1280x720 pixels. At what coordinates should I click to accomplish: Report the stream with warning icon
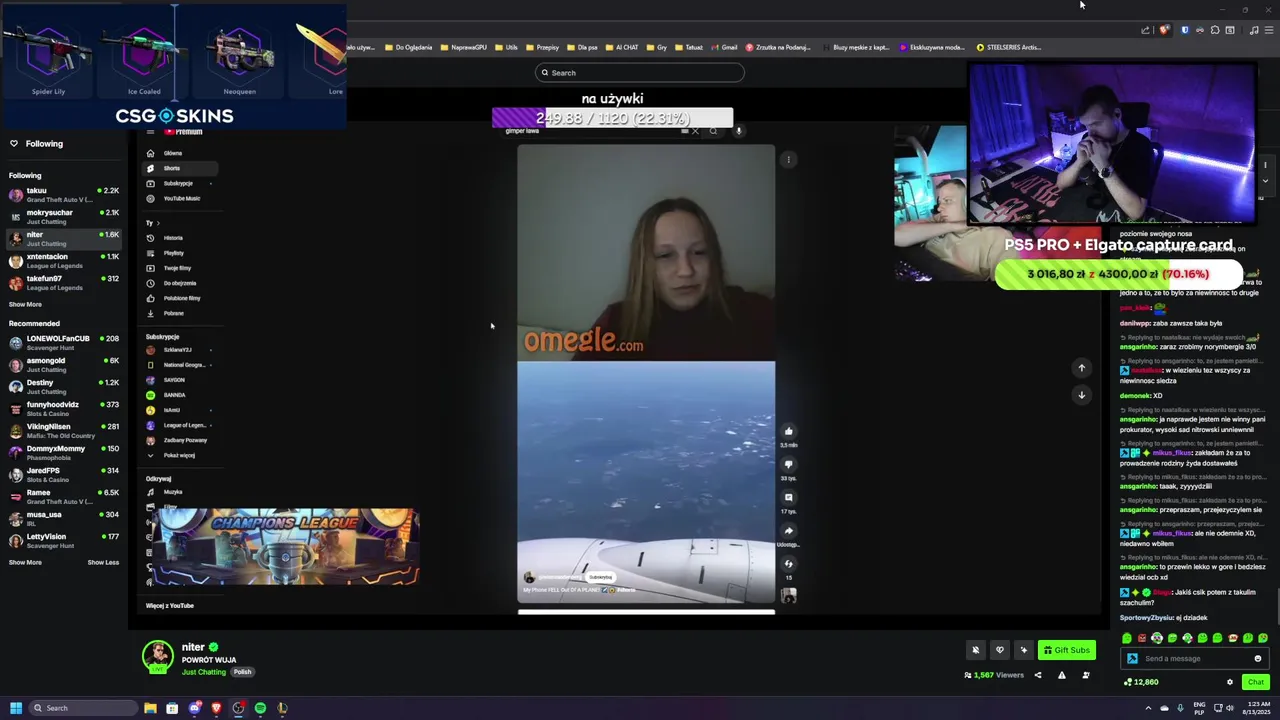pyautogui.click(x=1061, y=675)
